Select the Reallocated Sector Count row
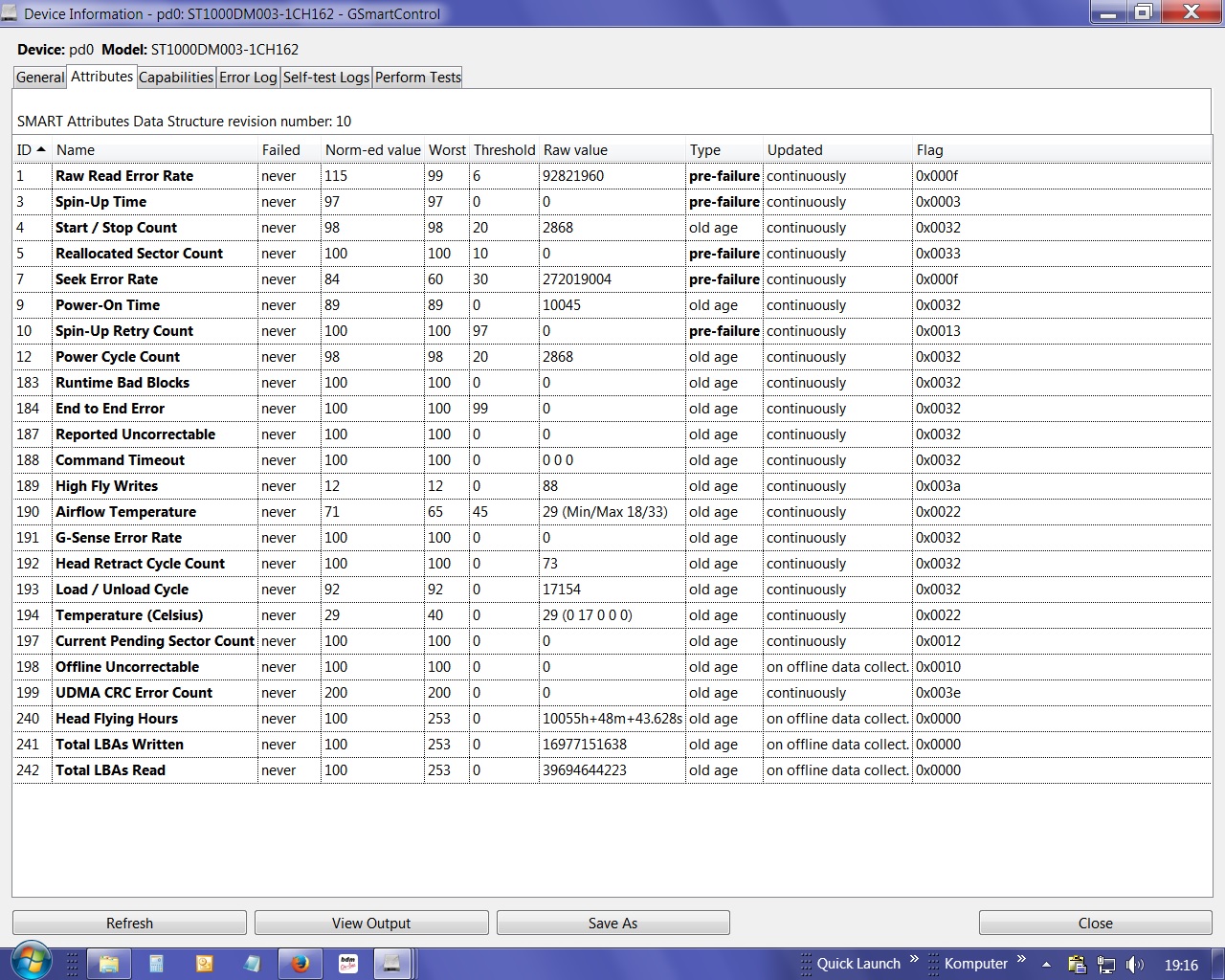Screen dimensions: 1225x980 612,254
